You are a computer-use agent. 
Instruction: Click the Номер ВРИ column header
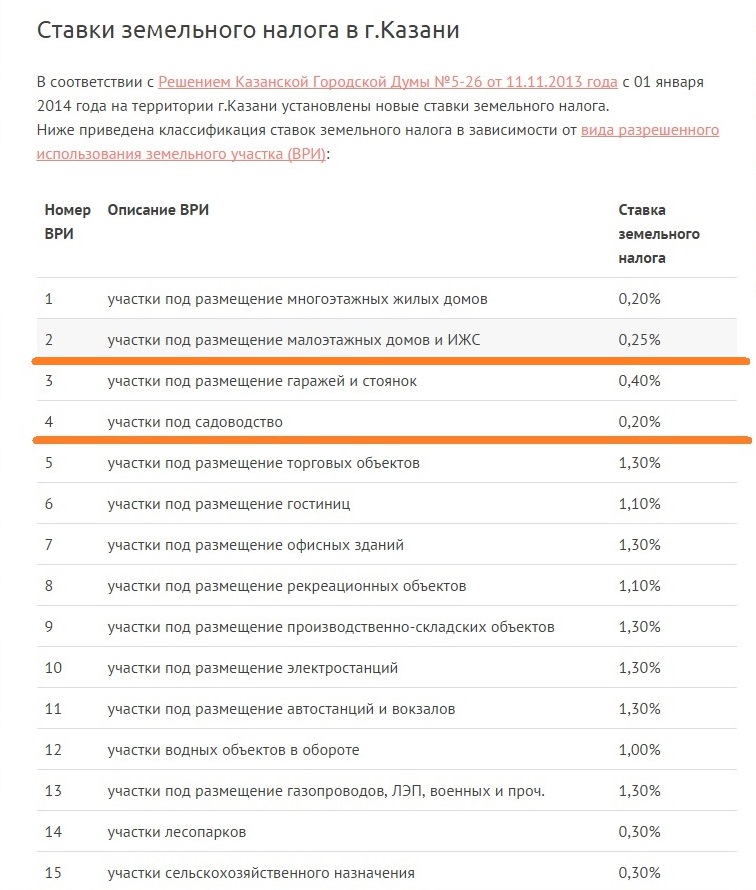pos(68,222)
